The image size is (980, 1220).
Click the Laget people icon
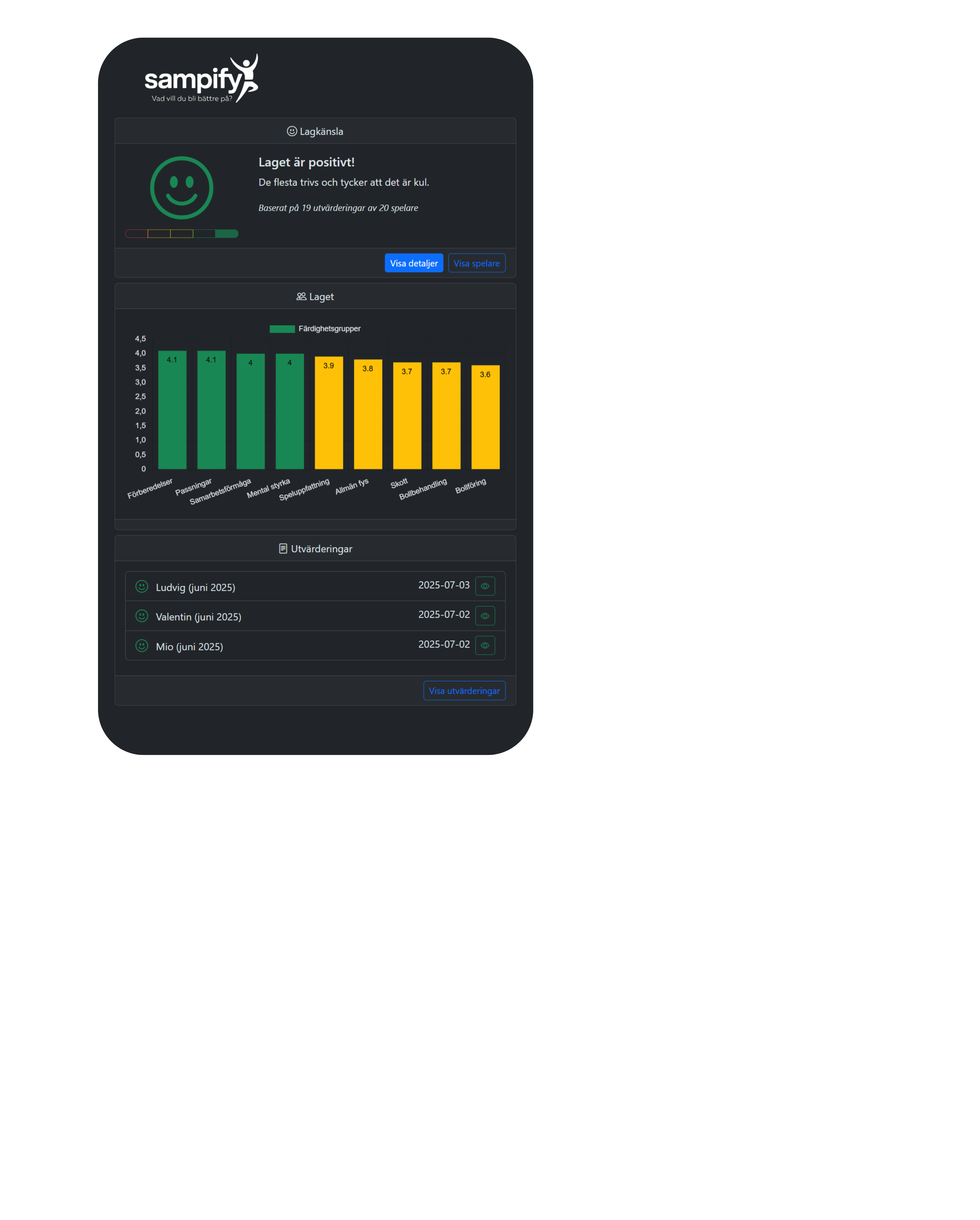click(302, 297)
